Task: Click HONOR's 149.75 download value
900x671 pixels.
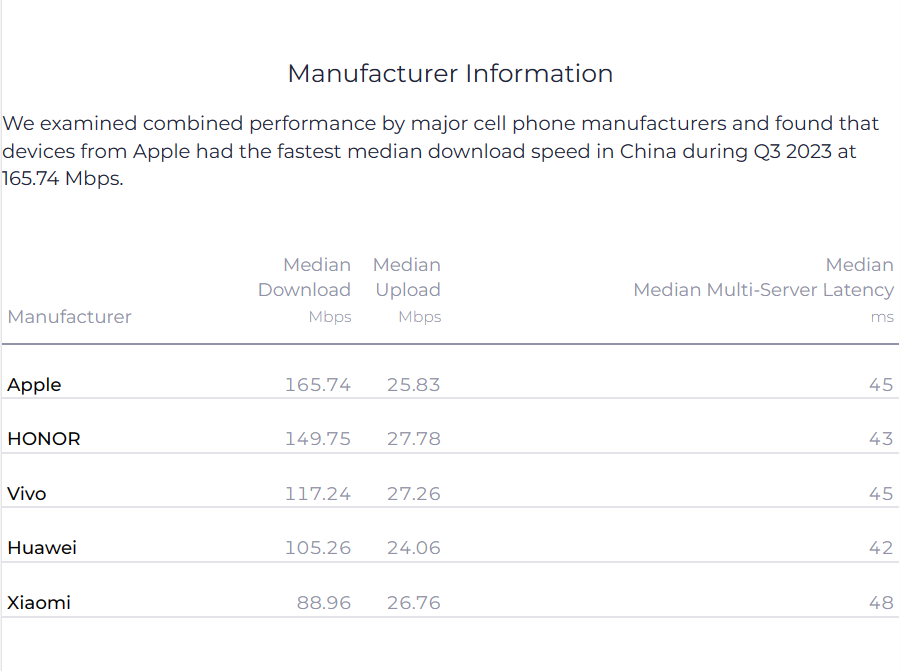Action: 318,439
